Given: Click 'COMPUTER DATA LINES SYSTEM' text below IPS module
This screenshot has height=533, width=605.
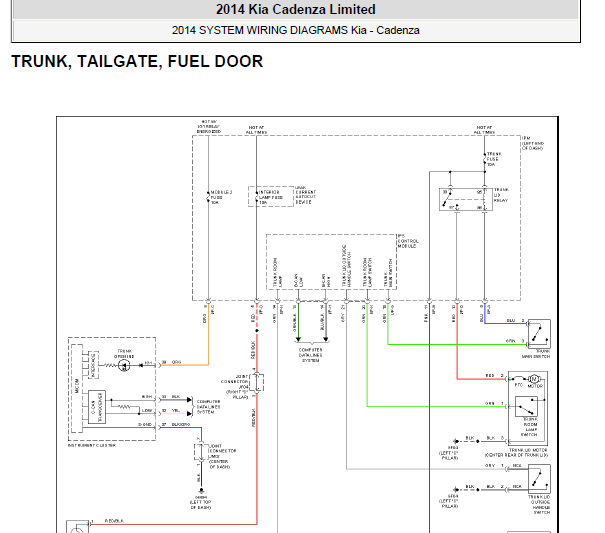Looking at the screenshot, I should (311, 355).
